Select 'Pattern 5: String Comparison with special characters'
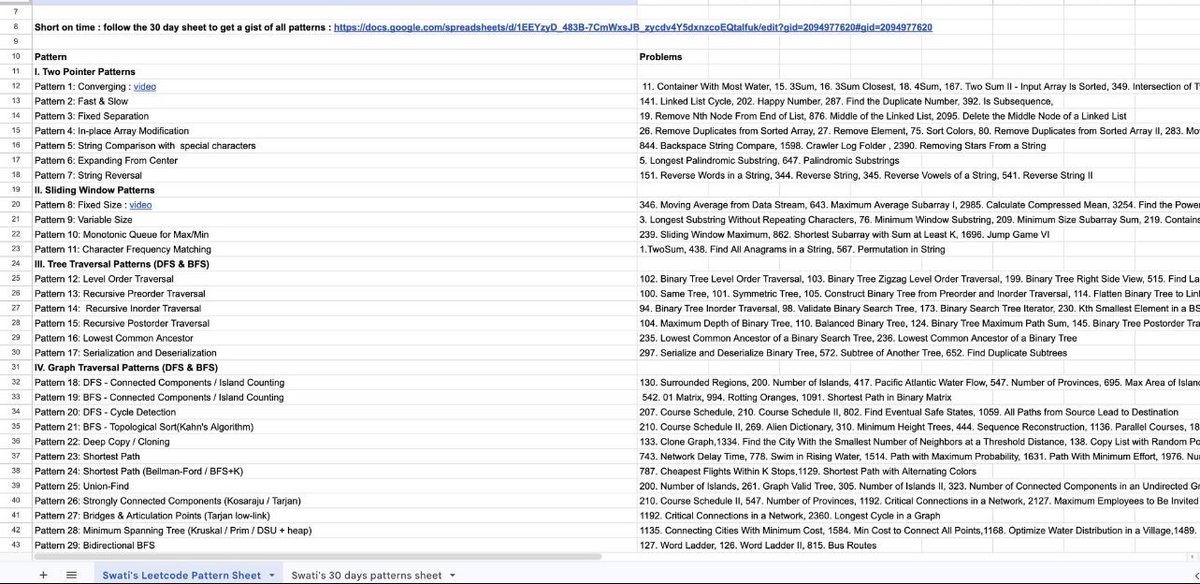The image size is (1200, 584). [333, 145]
